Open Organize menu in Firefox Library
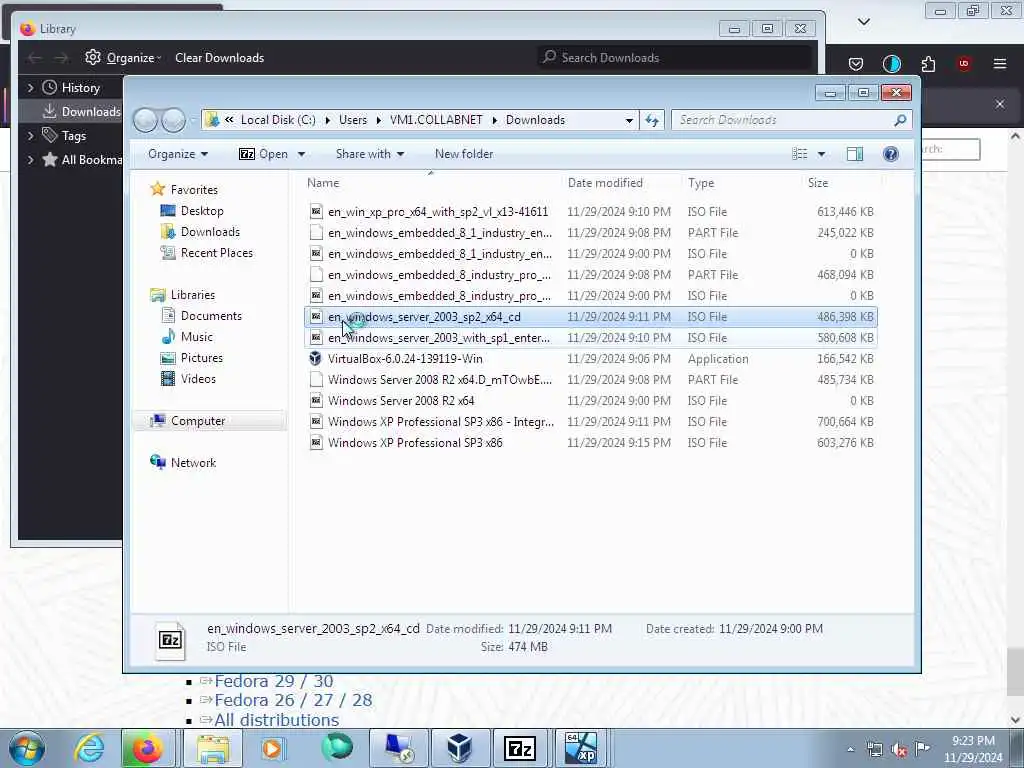 [x=123, y=57]
